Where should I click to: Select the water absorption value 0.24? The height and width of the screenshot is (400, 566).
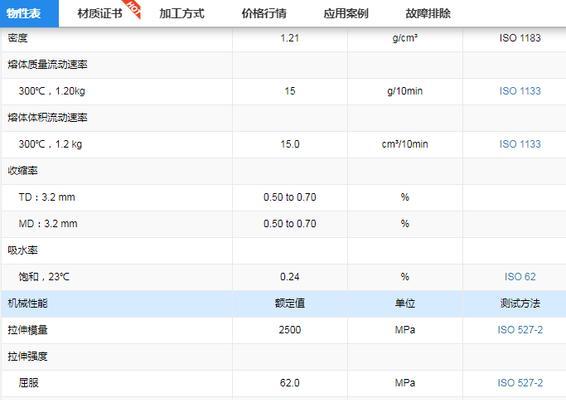290,277
